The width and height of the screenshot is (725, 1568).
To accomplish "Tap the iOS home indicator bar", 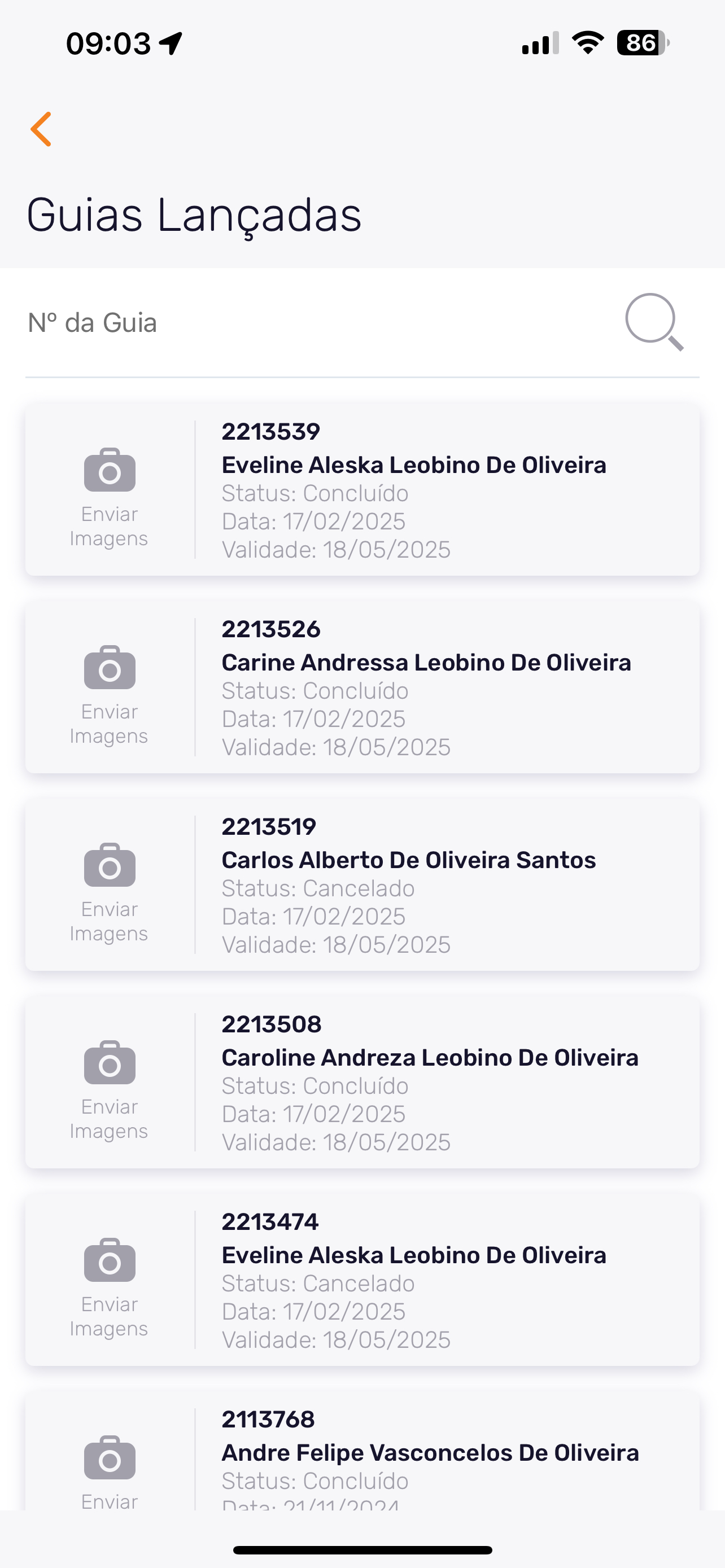I will coord(362,1550).
